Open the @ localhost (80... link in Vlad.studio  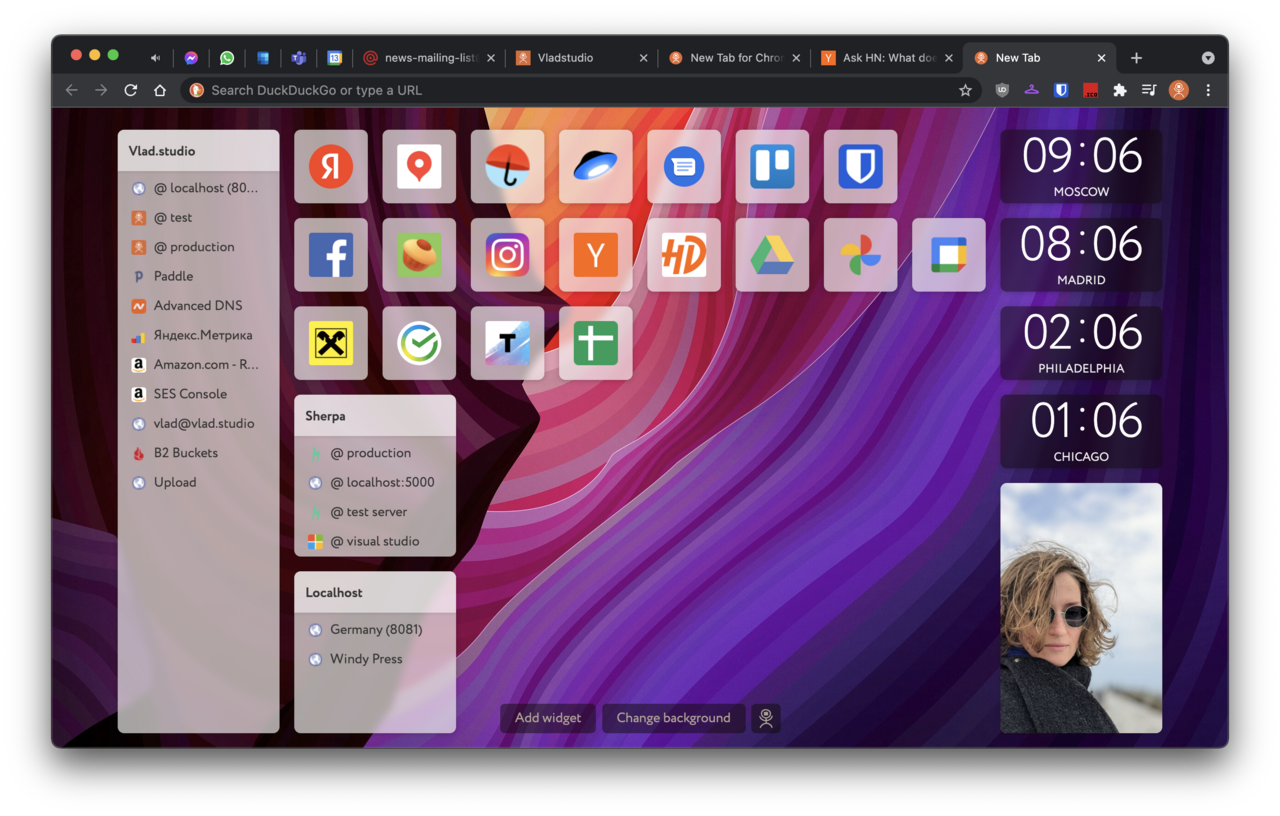tap(198, 188)
